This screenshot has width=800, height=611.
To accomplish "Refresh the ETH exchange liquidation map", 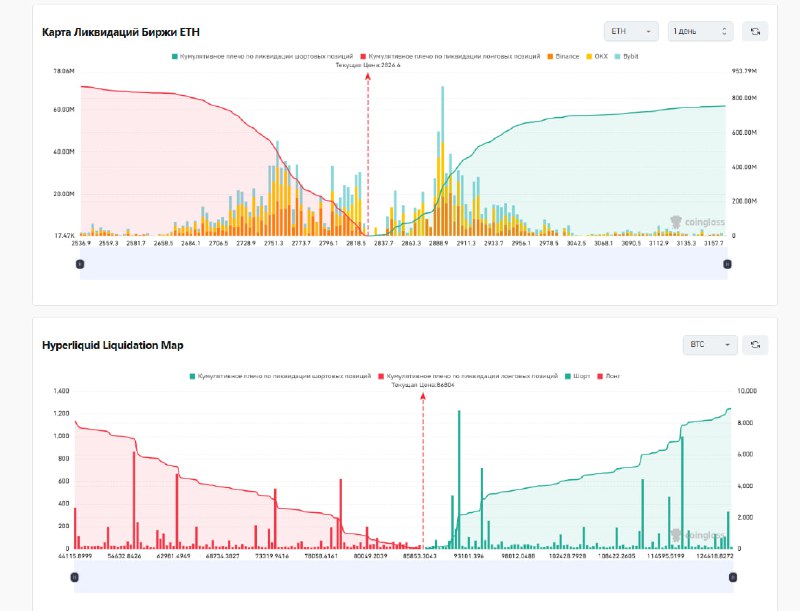I will 755,32.
